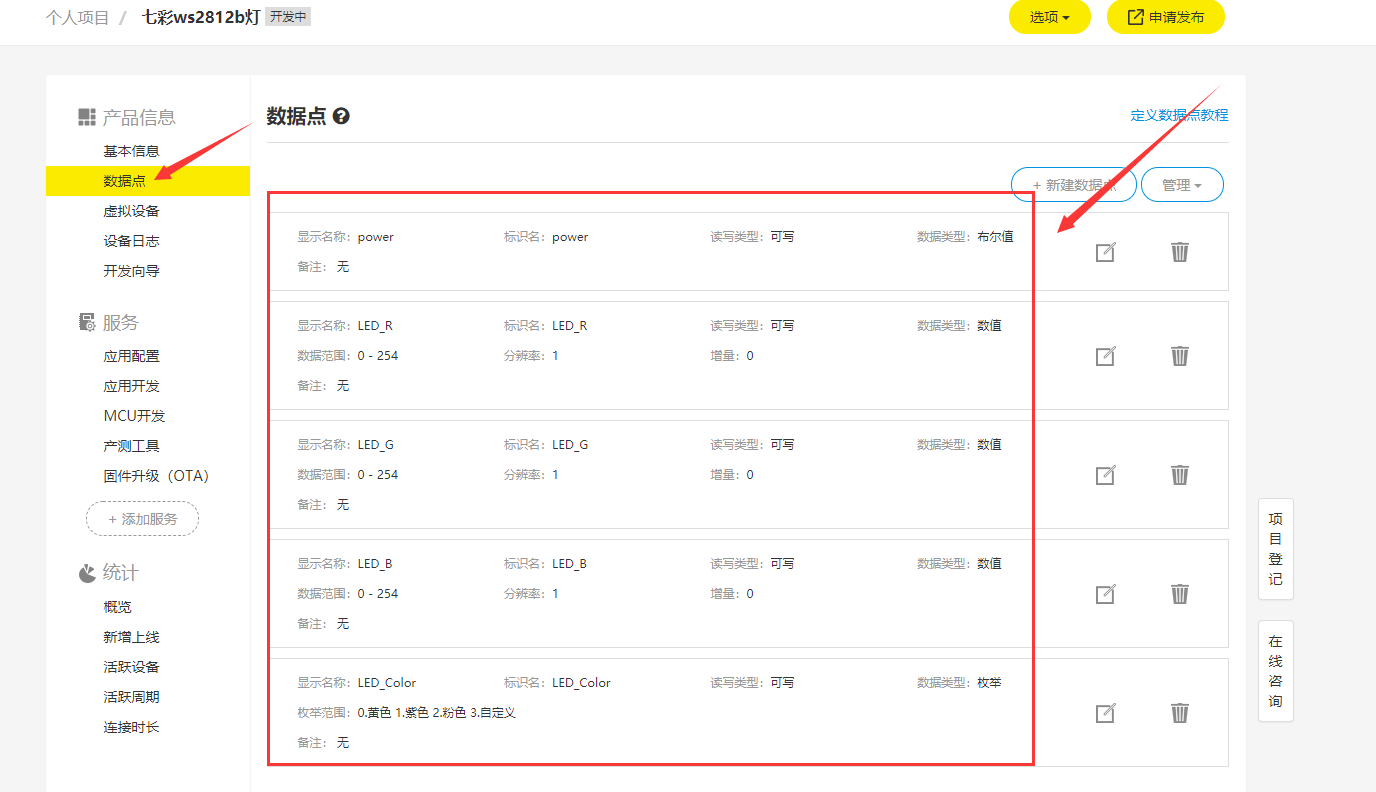Click the help icon beside 数据点 heading

pos(341,116)
